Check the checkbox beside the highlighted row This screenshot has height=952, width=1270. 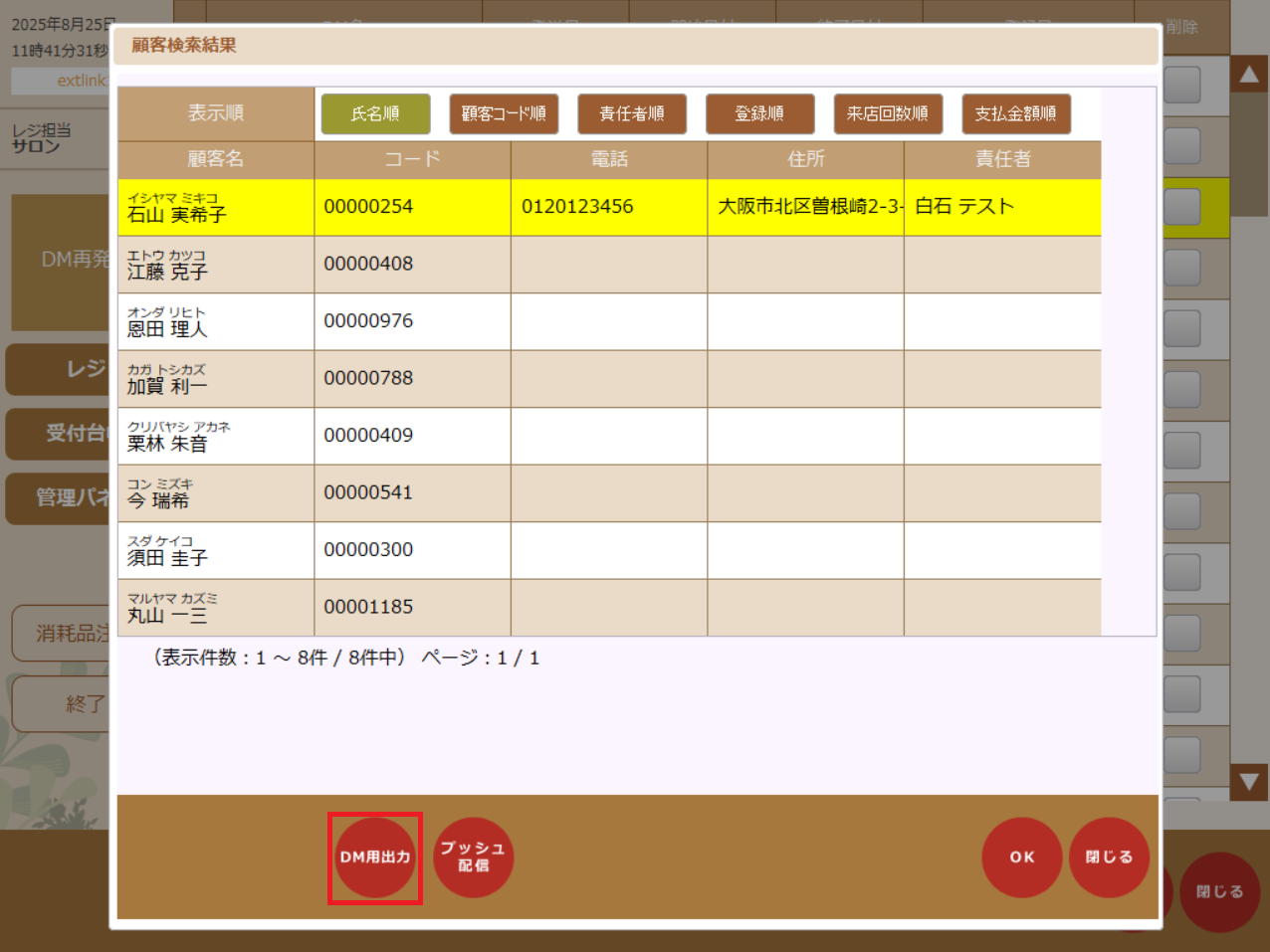coord(1180,207)
